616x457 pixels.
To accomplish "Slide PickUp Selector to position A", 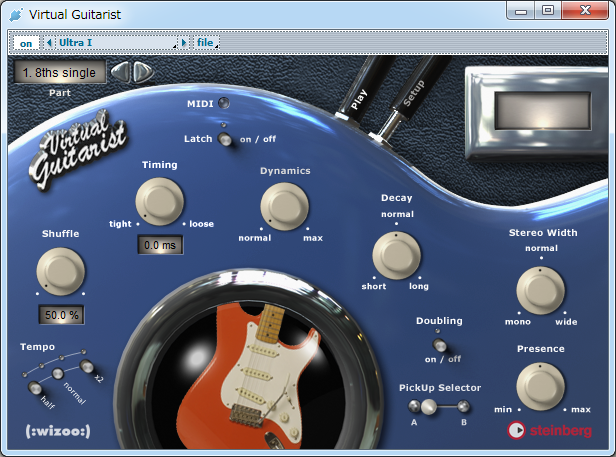I will tap(414, 406).
